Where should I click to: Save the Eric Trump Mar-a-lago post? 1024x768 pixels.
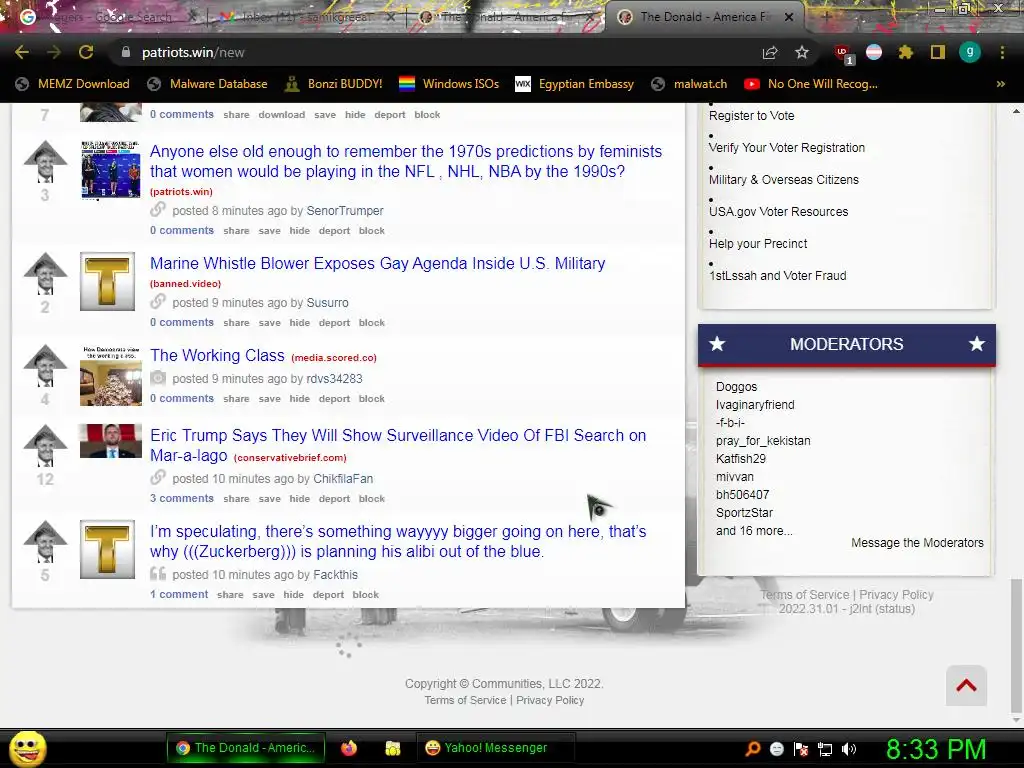tap(269, 498)
